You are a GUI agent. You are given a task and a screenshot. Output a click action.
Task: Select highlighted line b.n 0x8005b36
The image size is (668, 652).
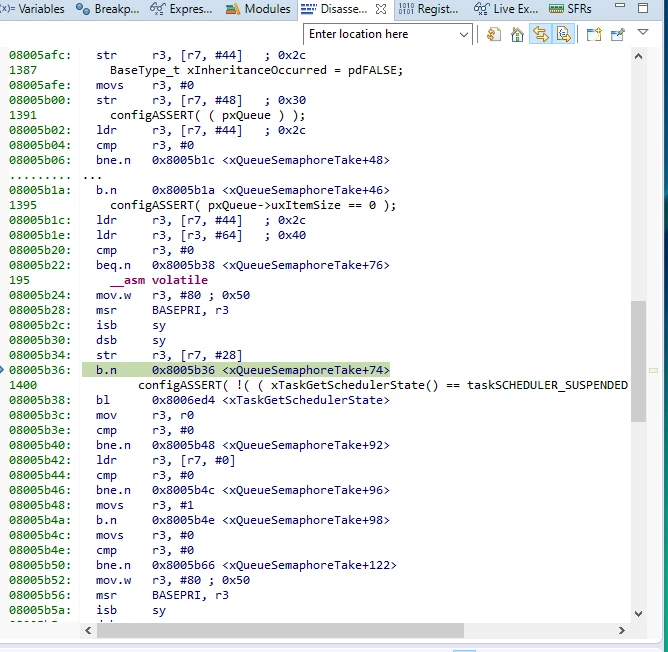click(236, 370)
